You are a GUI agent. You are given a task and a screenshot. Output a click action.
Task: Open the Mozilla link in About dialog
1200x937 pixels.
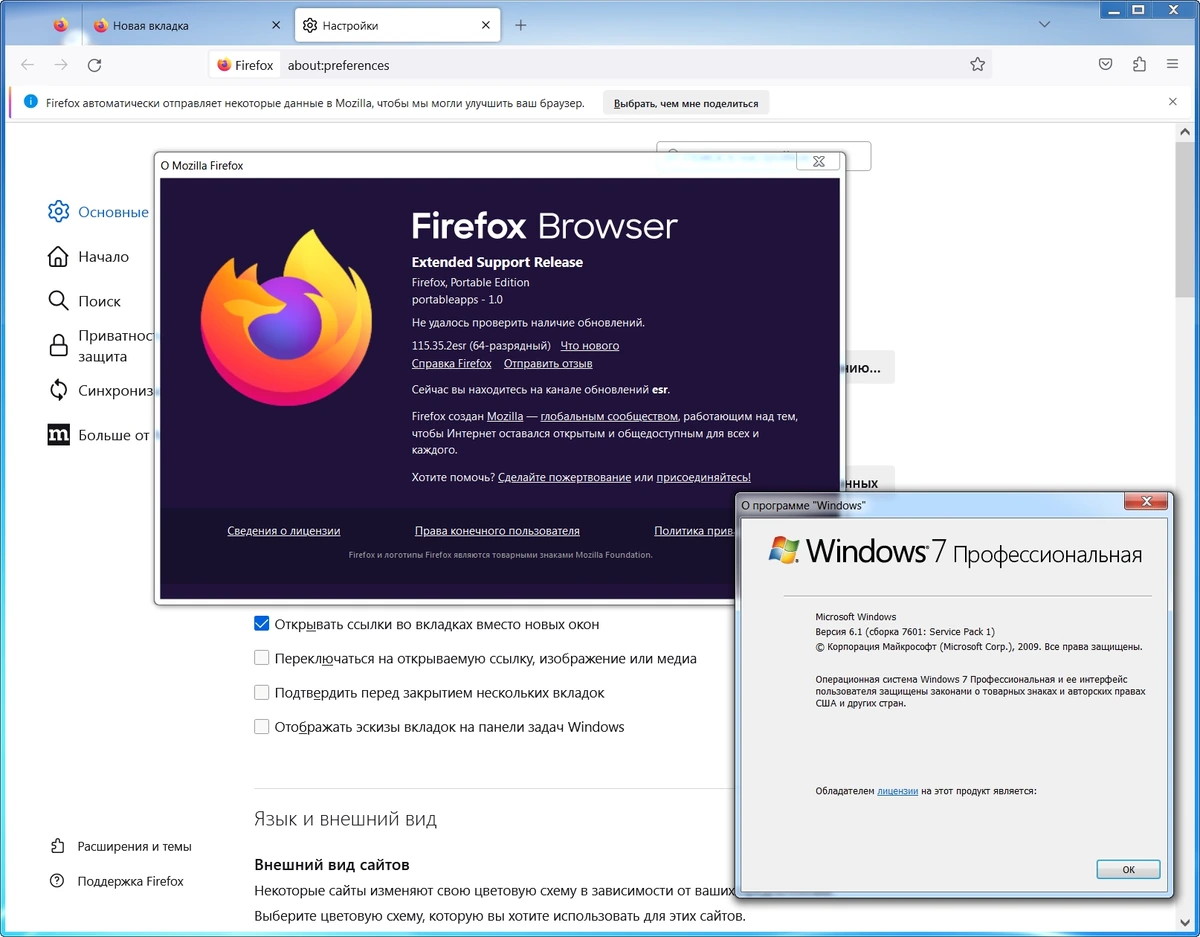click(x=505, y=416)
